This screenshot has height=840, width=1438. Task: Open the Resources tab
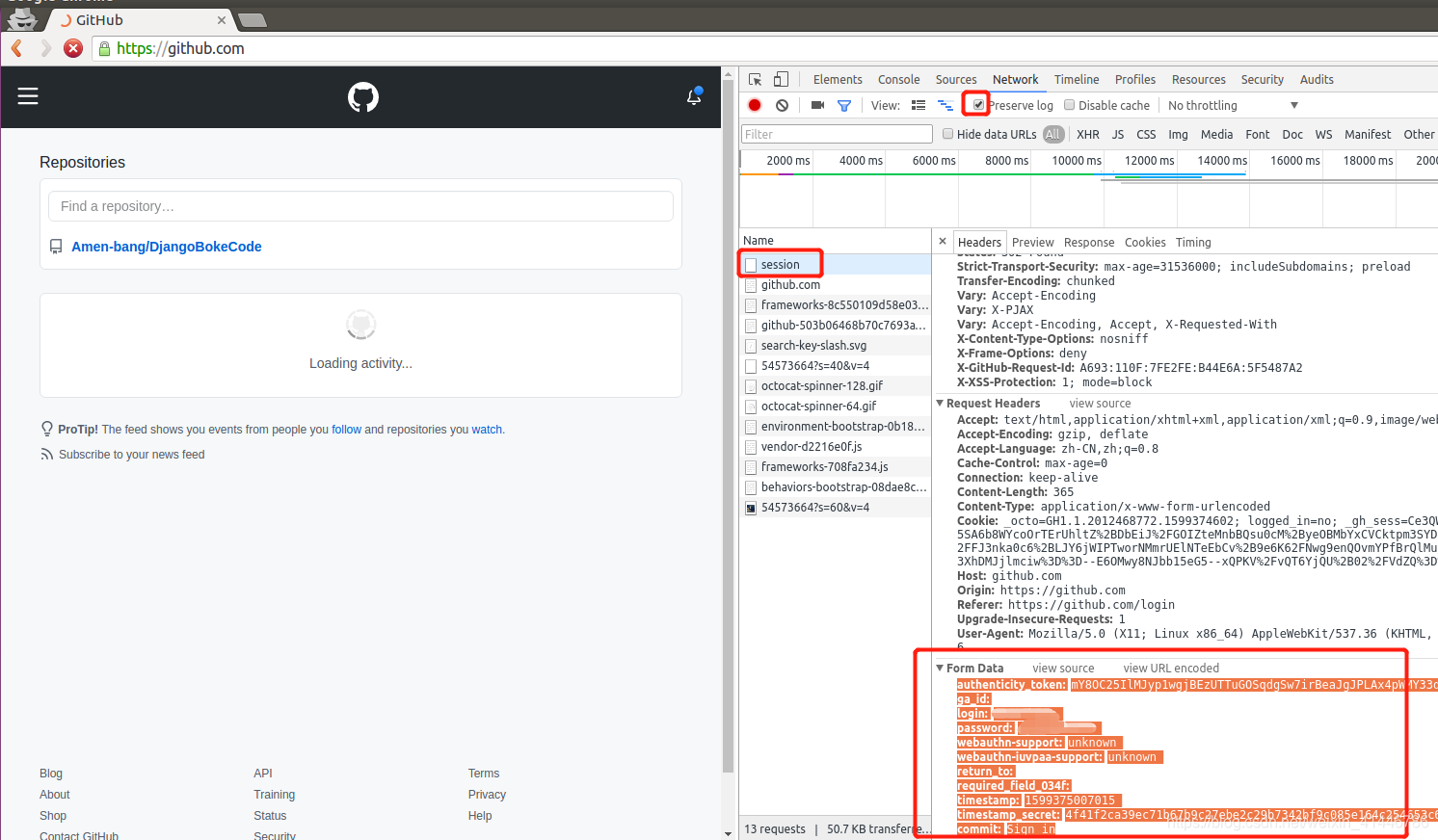pyautogui.click(x=1198, y=79)
